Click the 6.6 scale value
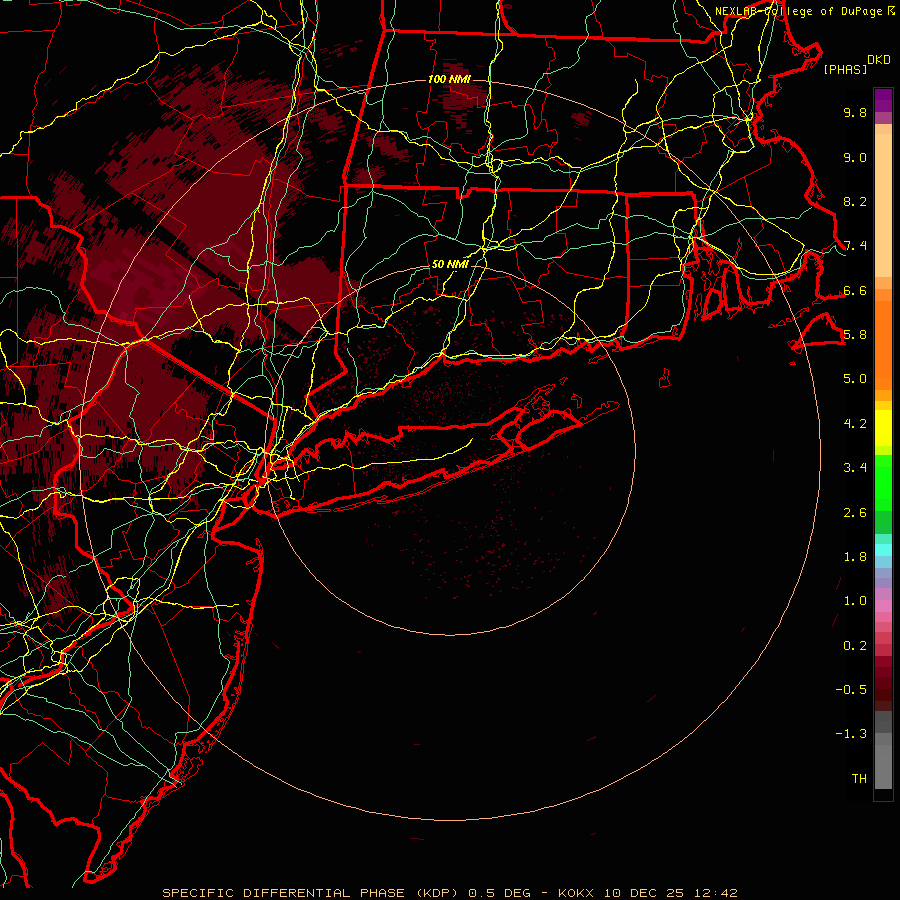The image size is (900, 900). pyautogui.click(x=855, y=290)
